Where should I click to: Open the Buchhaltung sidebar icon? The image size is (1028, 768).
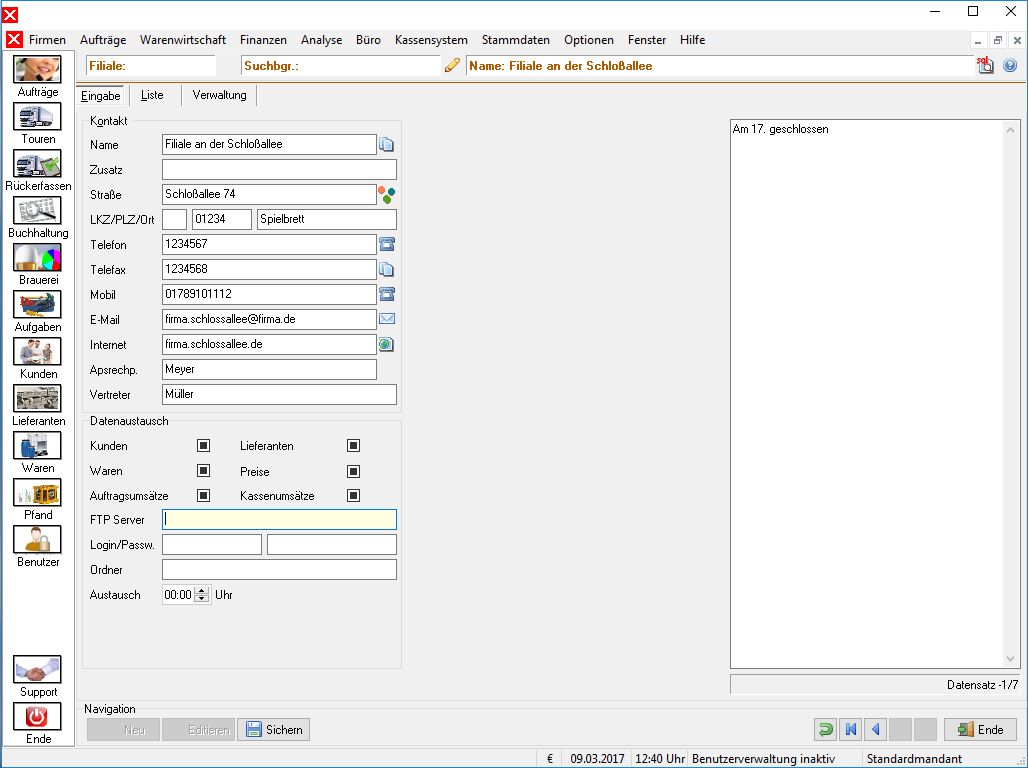tap(37, 211)
